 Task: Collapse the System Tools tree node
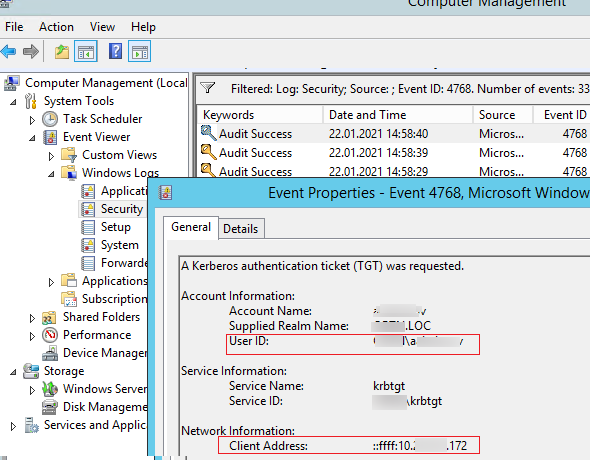click(13, 102)
